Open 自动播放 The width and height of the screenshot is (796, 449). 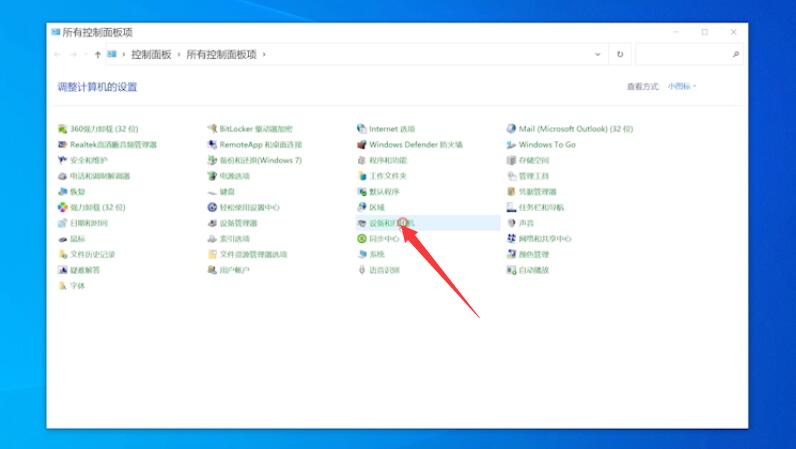(x=528, y=270)
